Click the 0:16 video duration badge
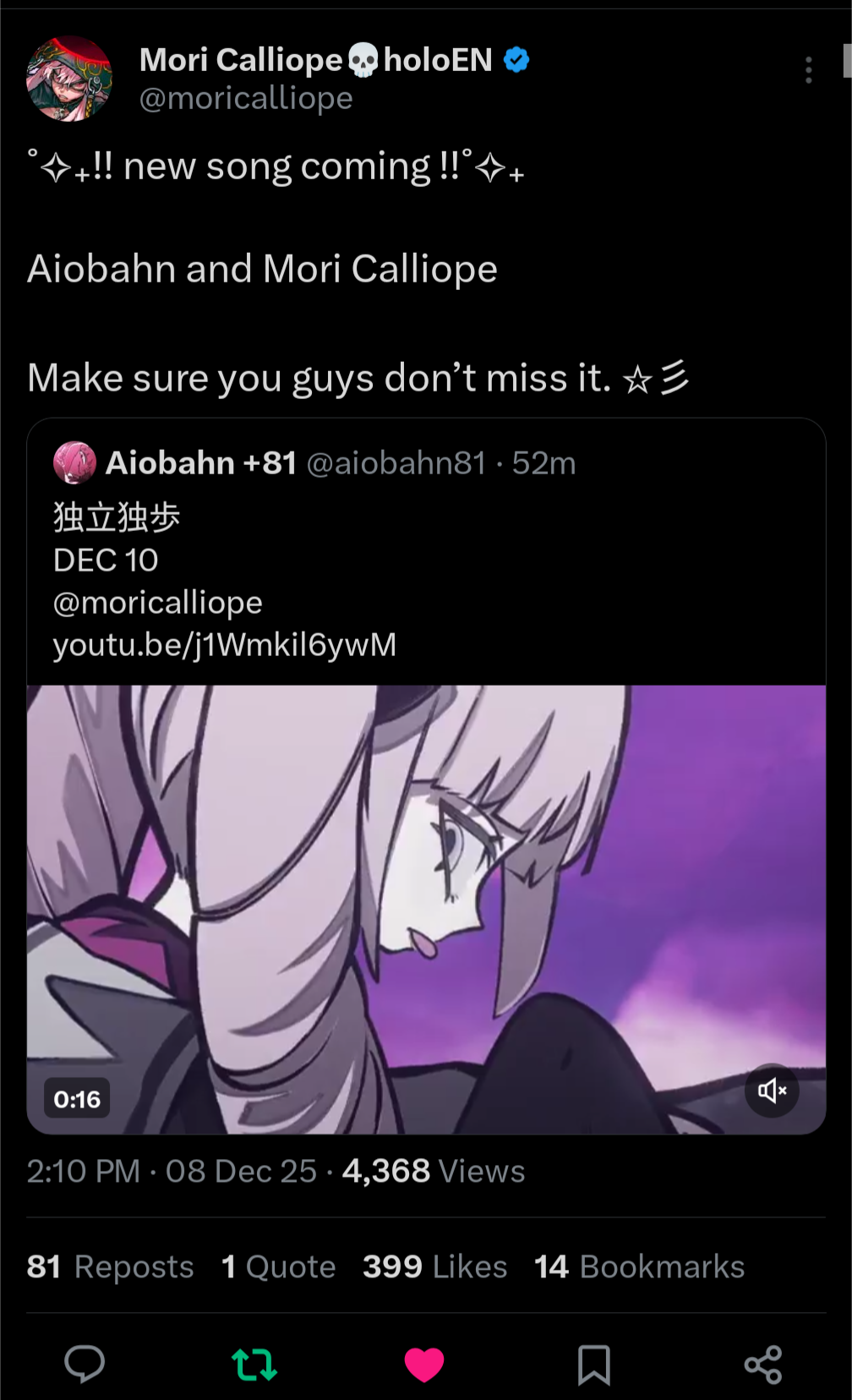 click(77, 1099)
